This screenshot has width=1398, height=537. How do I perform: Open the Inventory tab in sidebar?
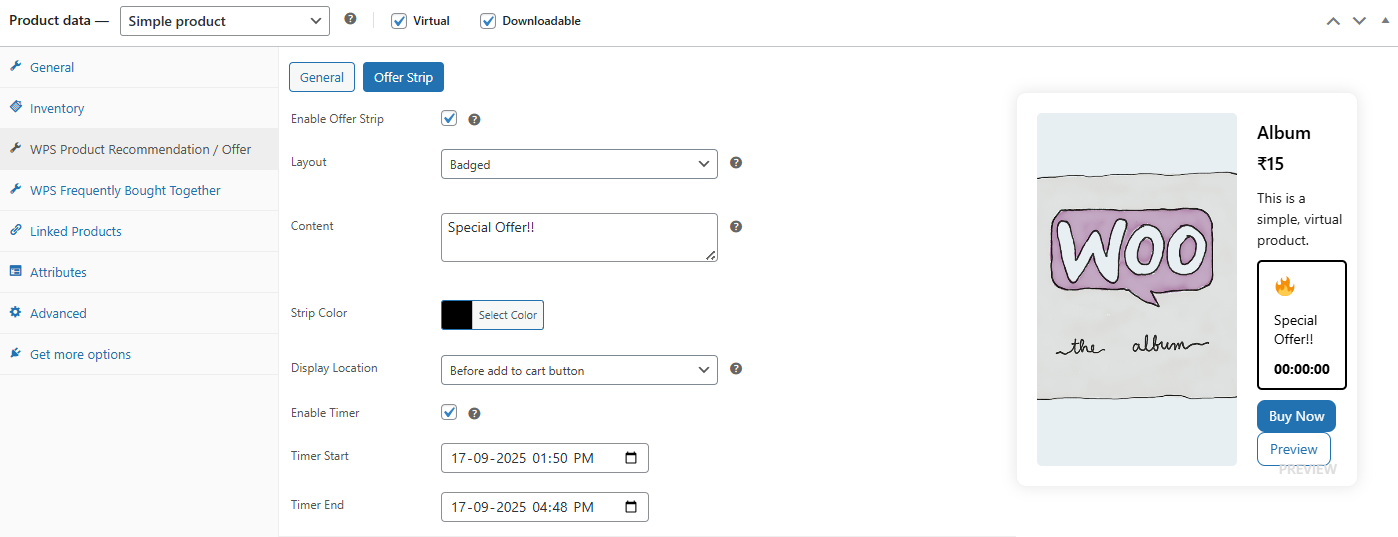pos(57,108)
